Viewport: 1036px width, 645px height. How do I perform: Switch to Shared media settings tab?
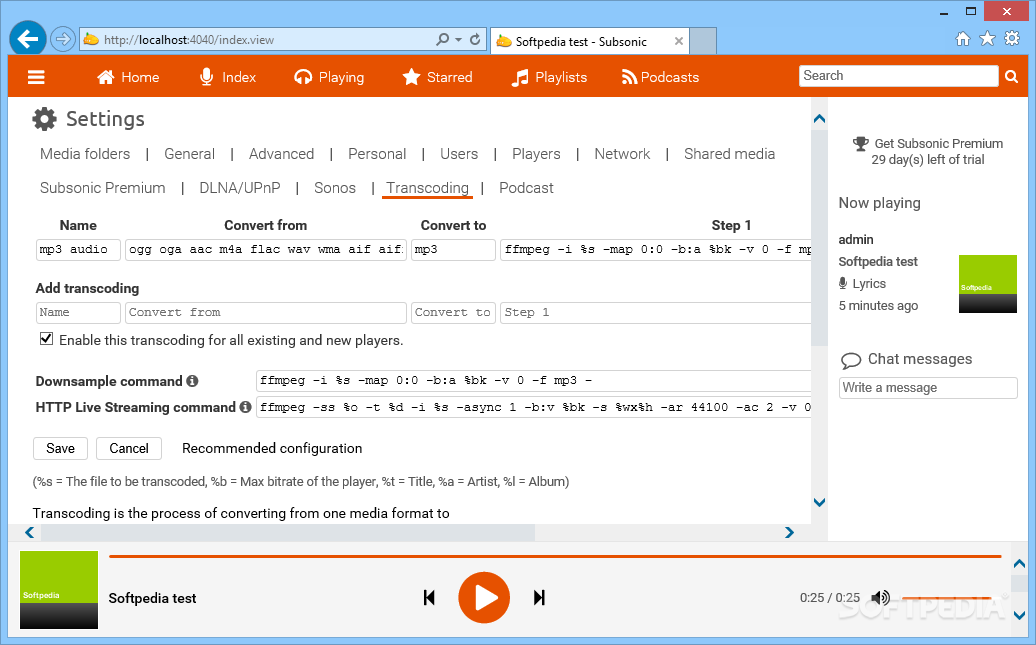729,154
